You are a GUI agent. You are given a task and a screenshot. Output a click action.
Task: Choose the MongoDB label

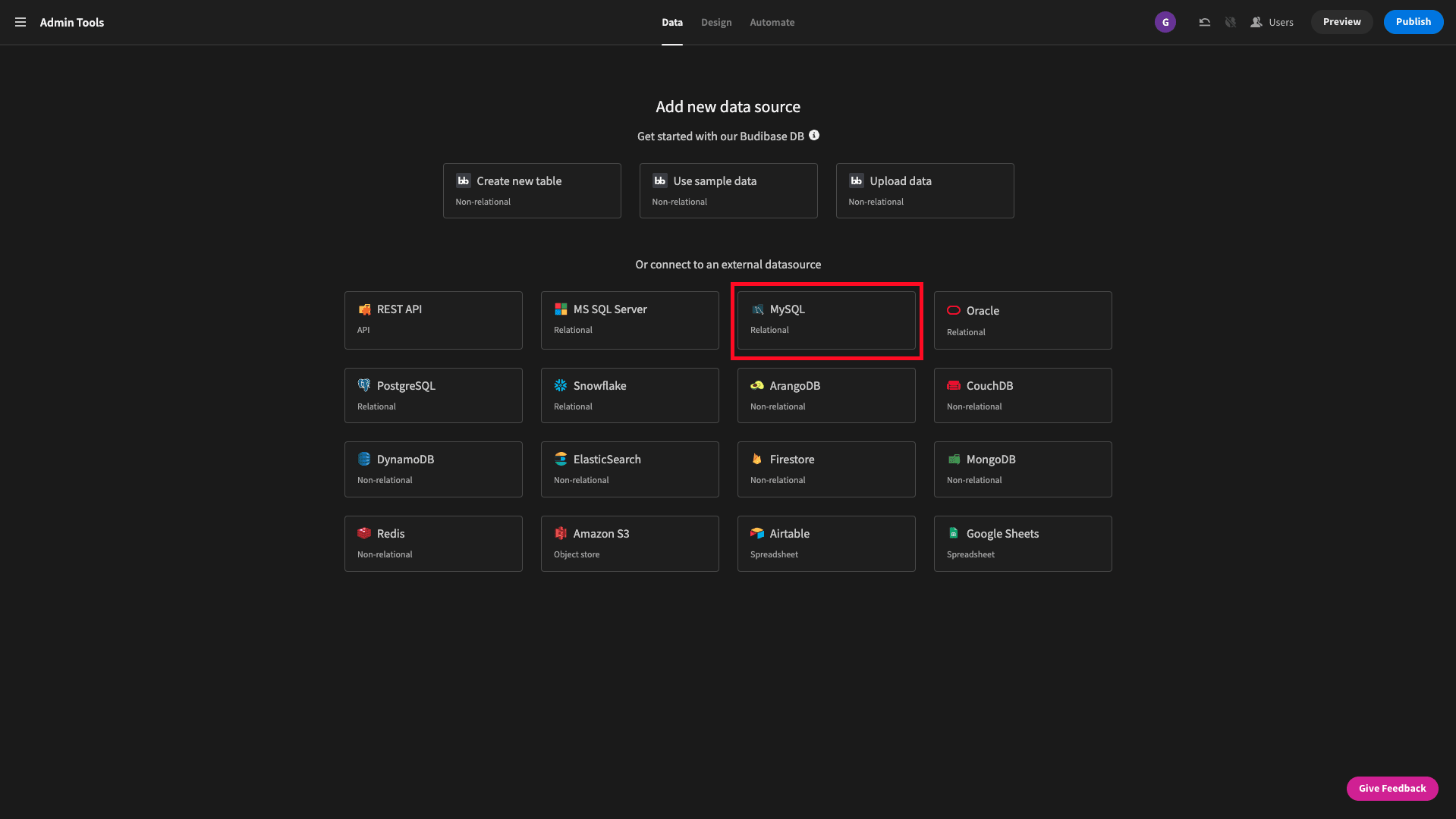pyautogui.click(x=991, y=460)
